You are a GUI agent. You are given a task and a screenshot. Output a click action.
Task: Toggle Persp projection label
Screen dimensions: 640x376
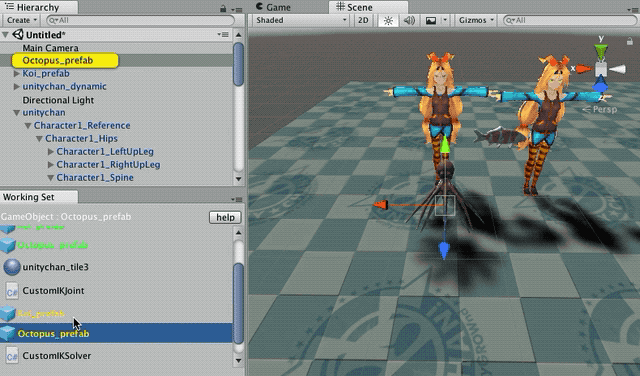(x=600, y=109)
